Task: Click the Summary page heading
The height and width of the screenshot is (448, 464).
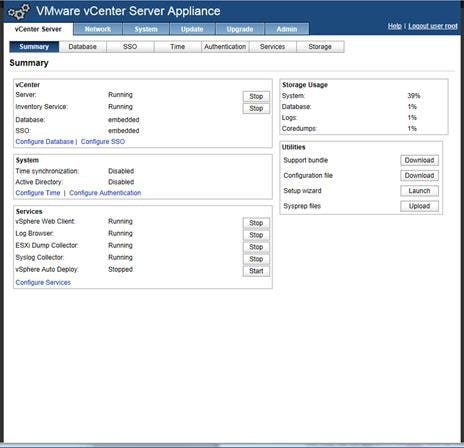Action: tap(29, 63)
